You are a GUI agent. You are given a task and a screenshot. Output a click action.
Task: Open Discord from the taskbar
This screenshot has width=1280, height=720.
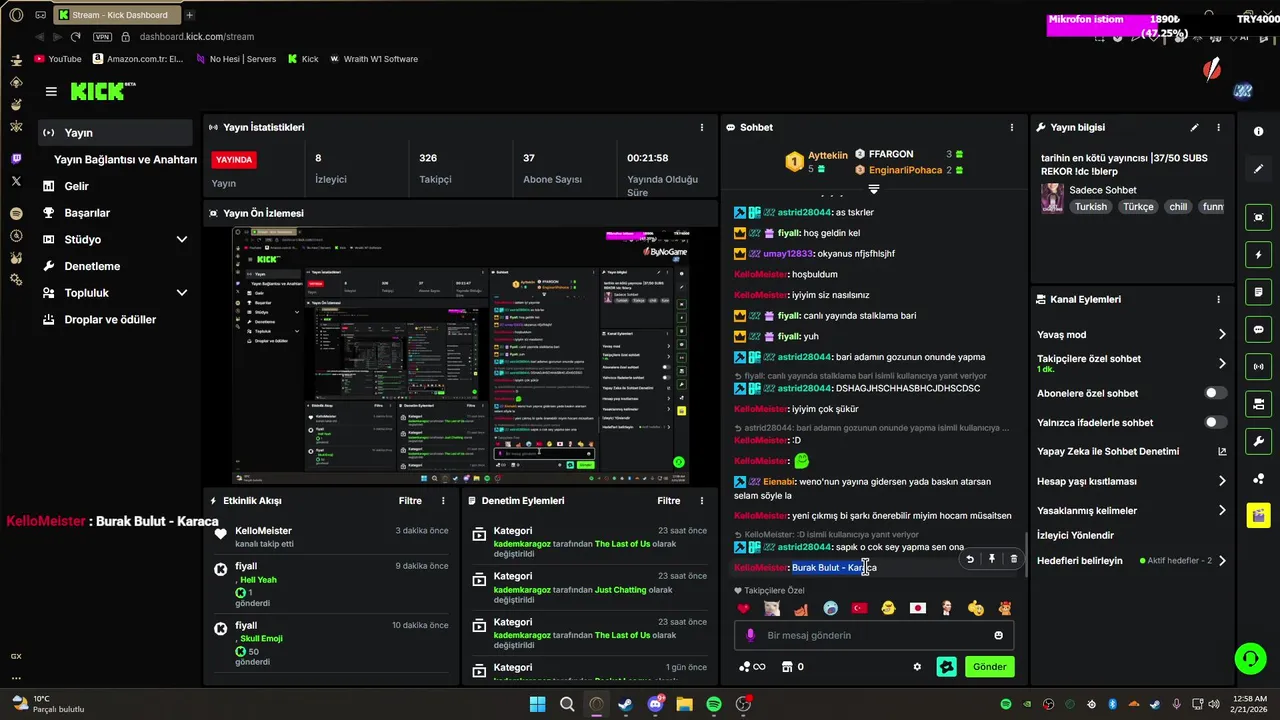pos(655,704)
